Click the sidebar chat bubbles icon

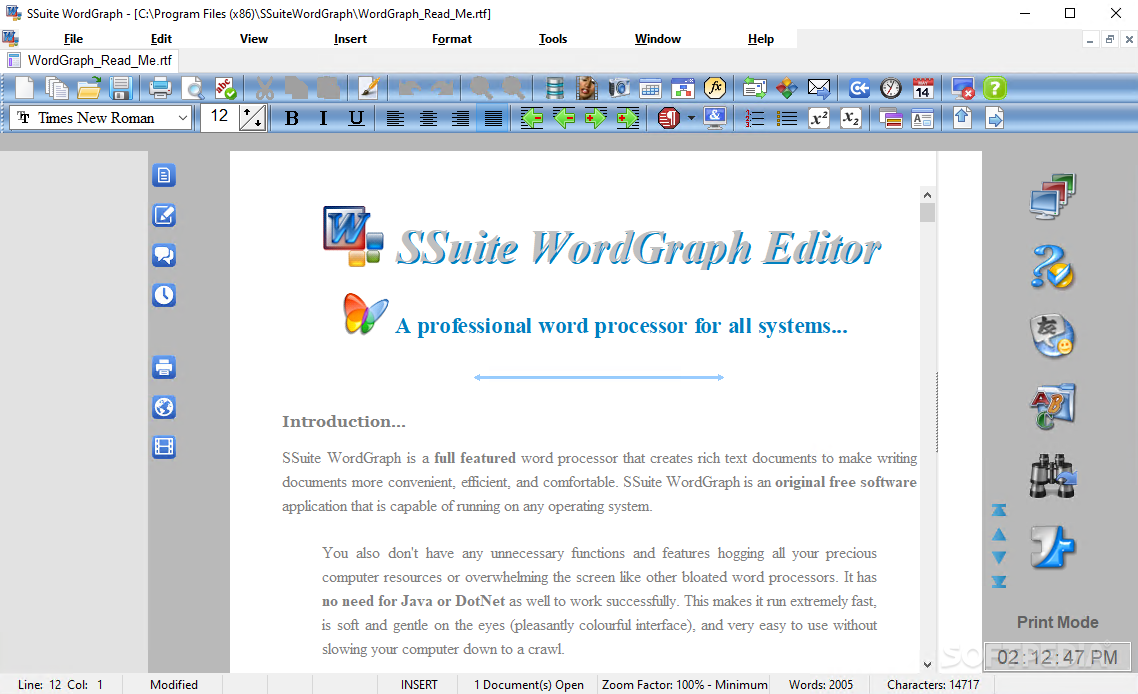point(164,255)
